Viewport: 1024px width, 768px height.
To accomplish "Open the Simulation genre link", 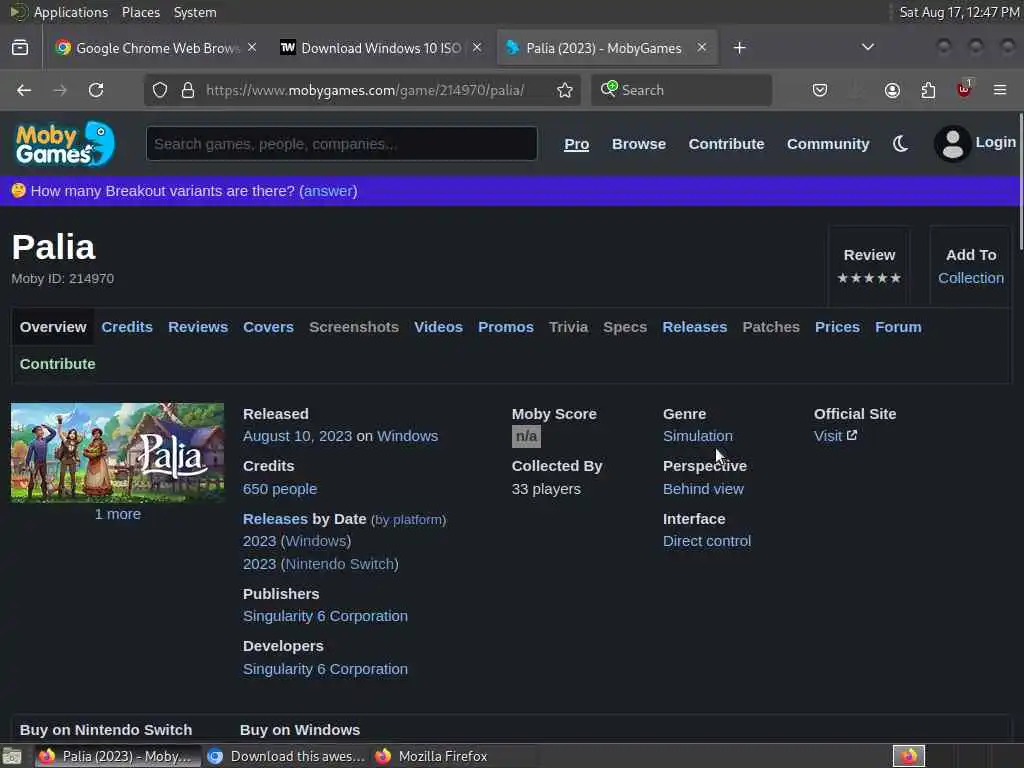I will coord(697,436).
